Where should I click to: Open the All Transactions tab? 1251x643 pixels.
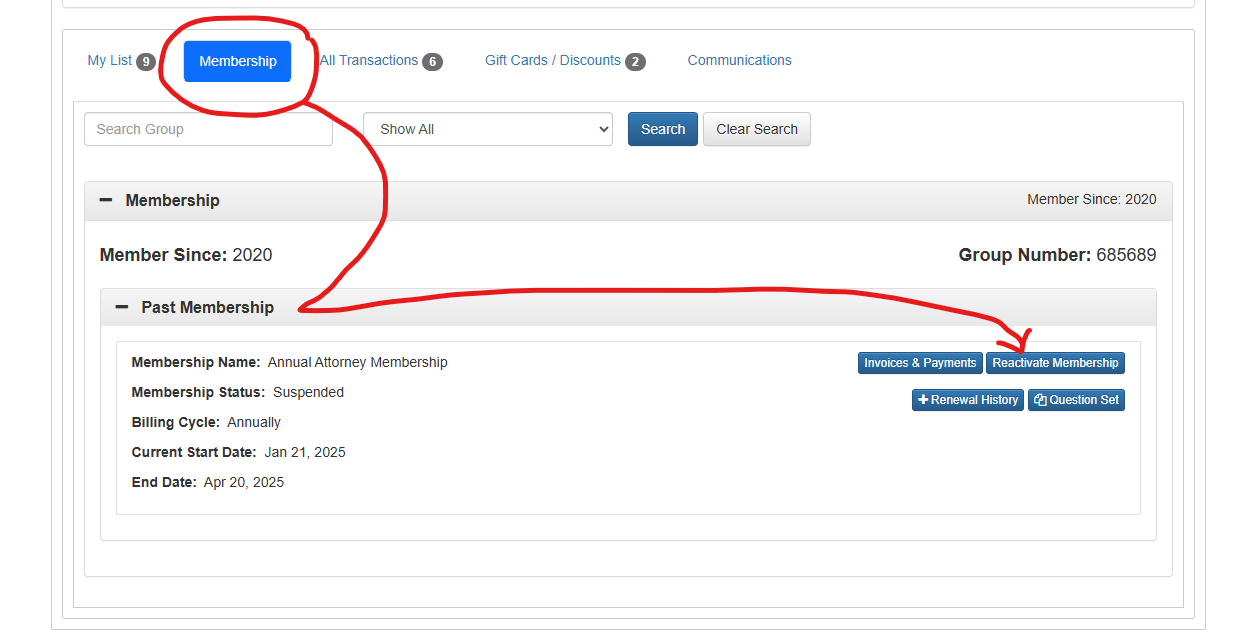370,61
